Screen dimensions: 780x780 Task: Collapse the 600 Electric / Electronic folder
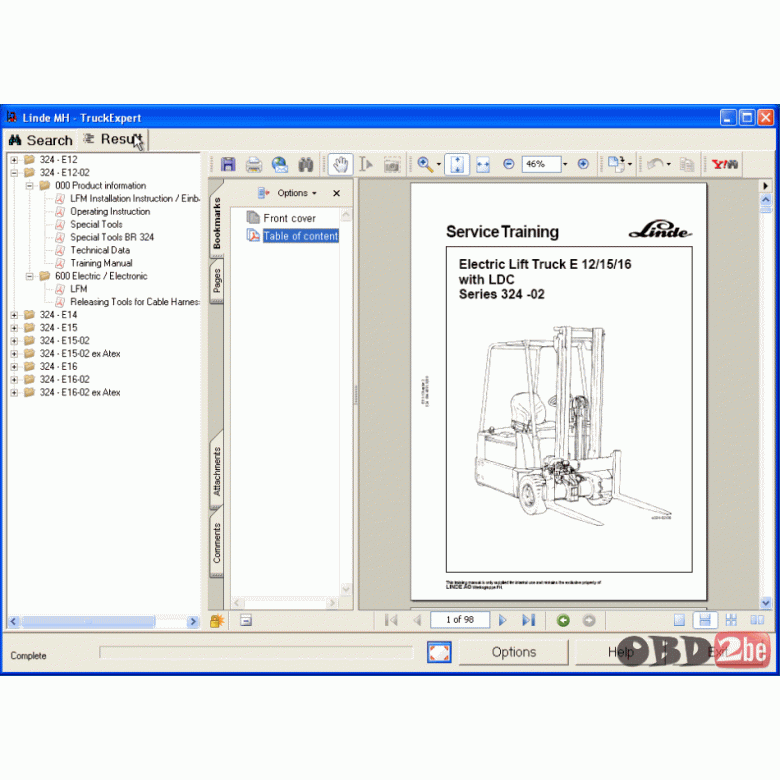tap(29, 276)
